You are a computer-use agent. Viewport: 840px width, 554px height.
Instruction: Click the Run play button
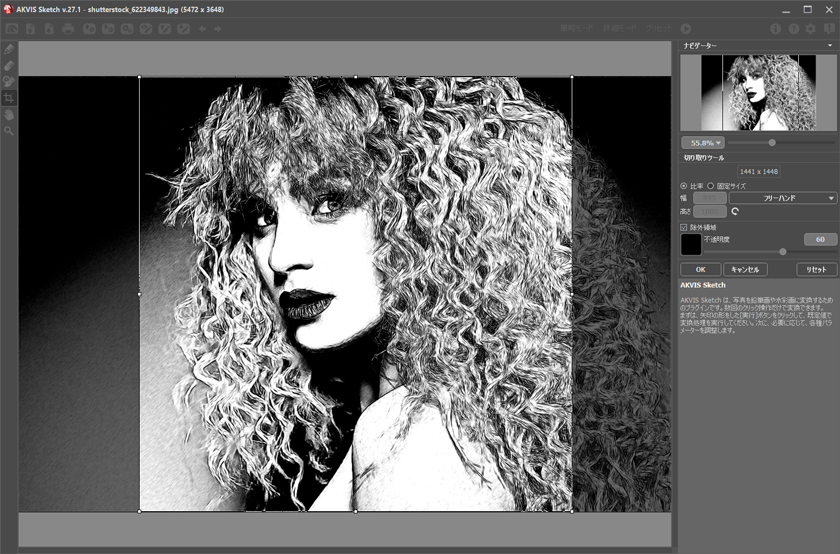pos(685,29)
